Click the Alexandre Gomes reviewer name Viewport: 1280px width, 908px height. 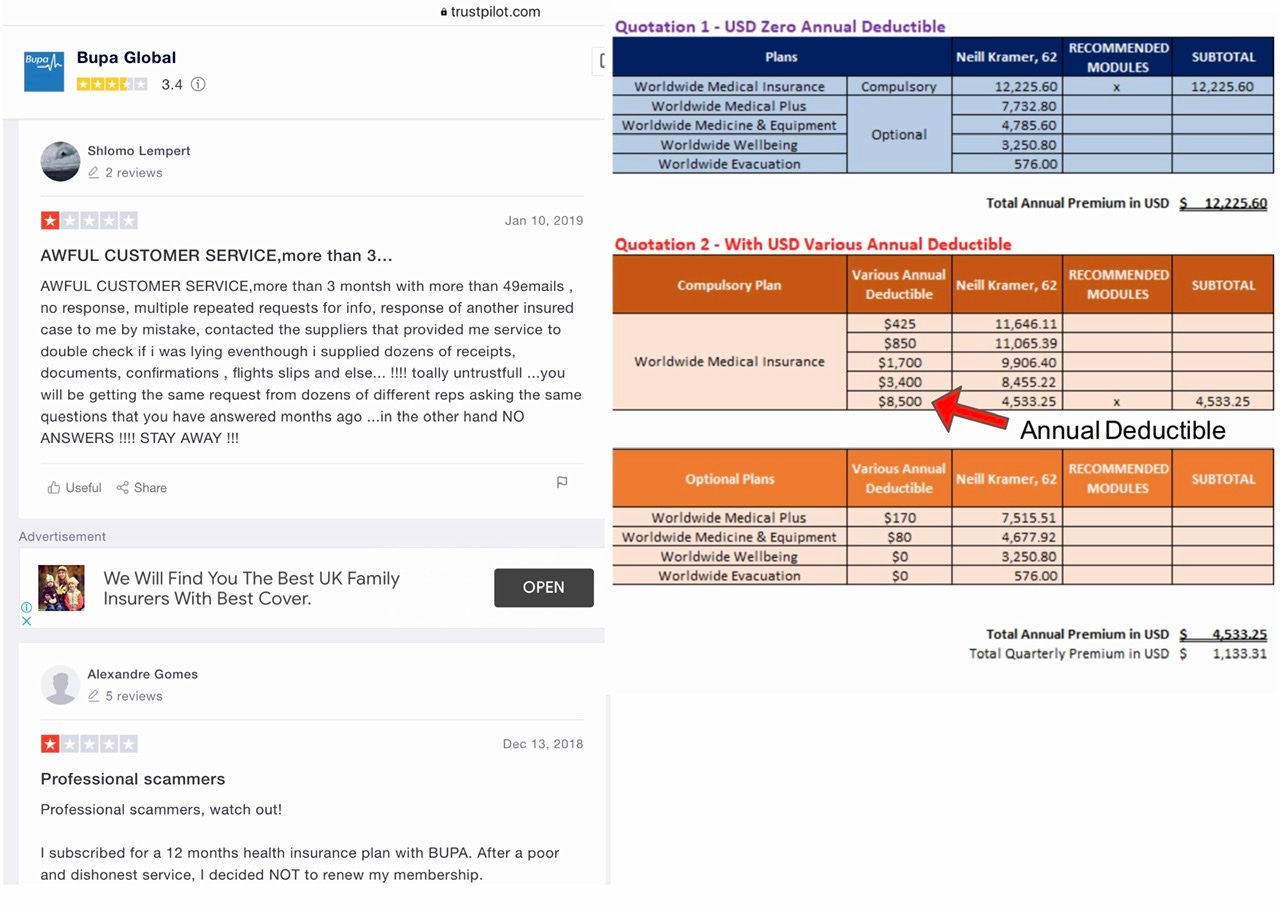tap(143, 674)
